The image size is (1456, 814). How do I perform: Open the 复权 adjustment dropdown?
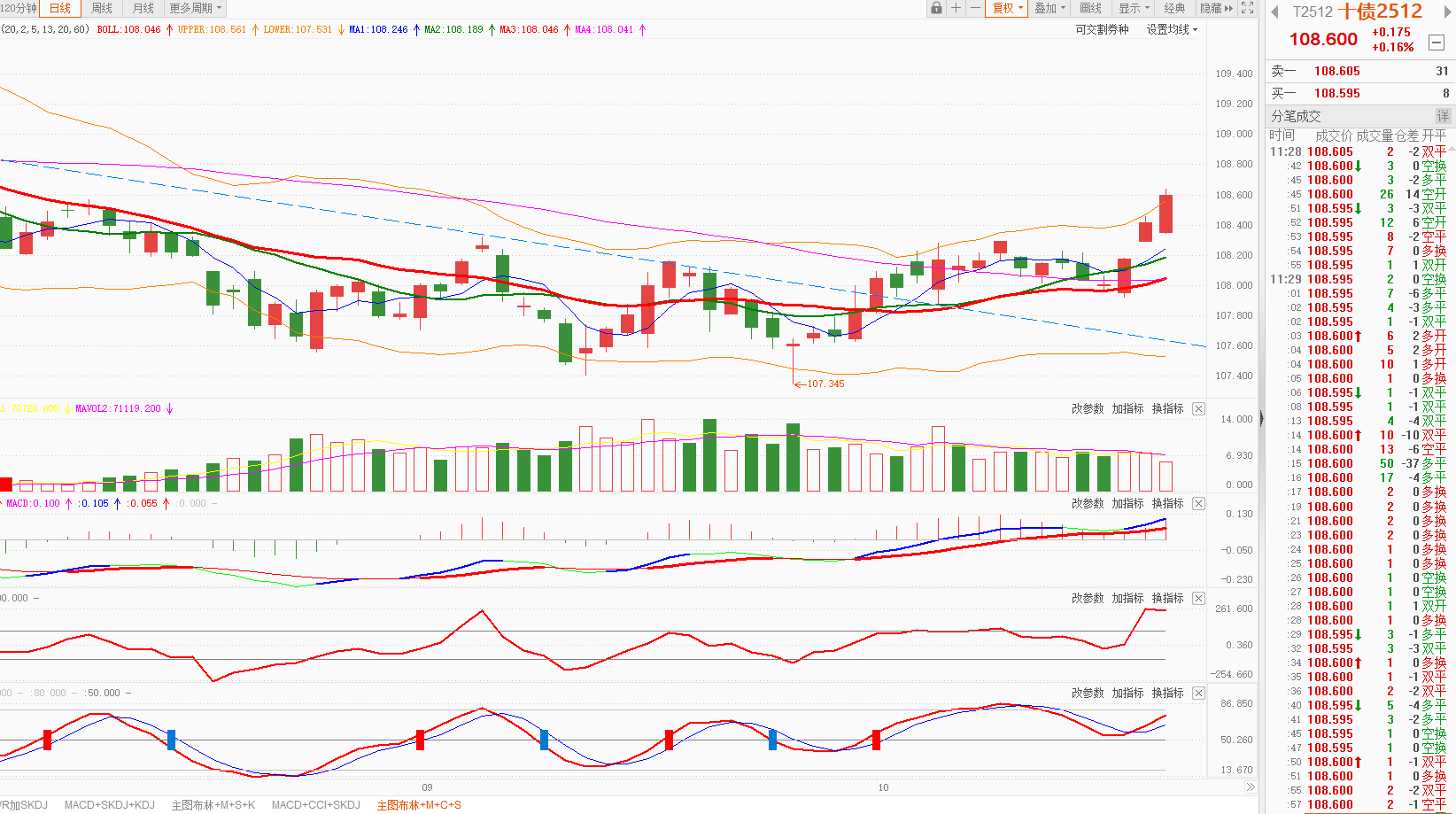[x=1007, y=8]
